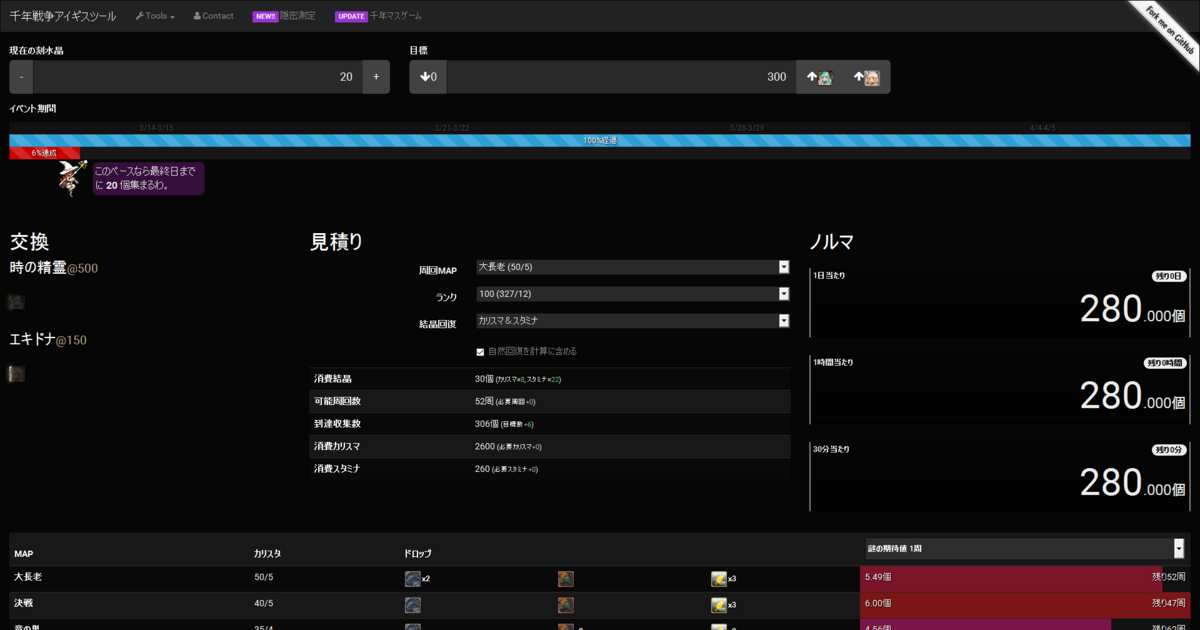This screenshot has width=1200, height=630.
Task: Open the ランク dropdown showing 100
Action: (x=633, y=294)
